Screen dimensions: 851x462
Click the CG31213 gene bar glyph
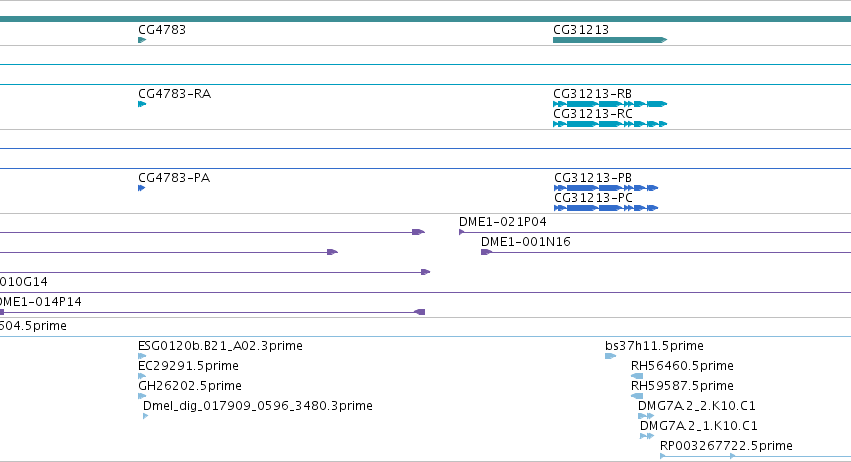[x=610, y=40]
